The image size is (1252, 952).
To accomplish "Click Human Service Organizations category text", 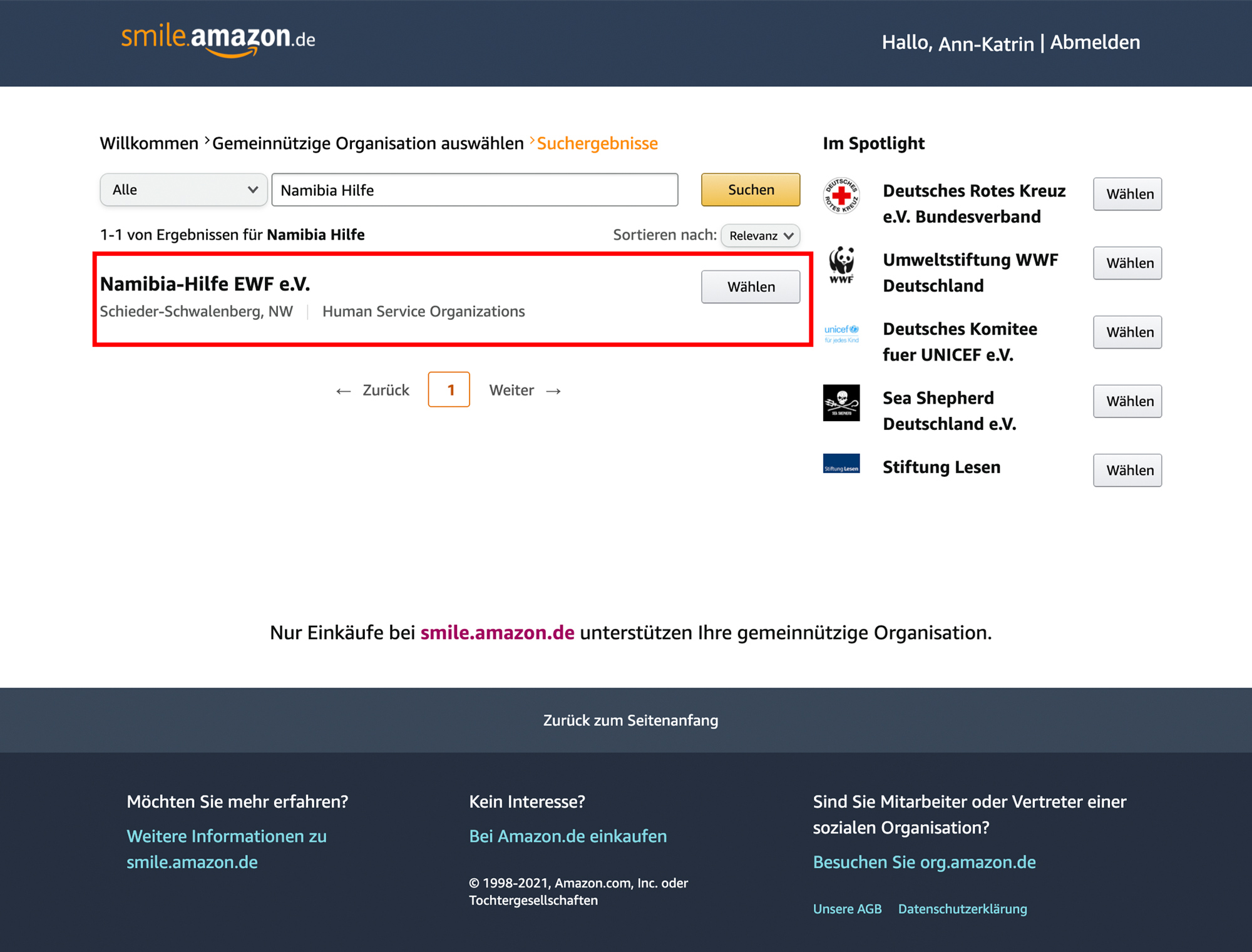I will tap(424, 311).
